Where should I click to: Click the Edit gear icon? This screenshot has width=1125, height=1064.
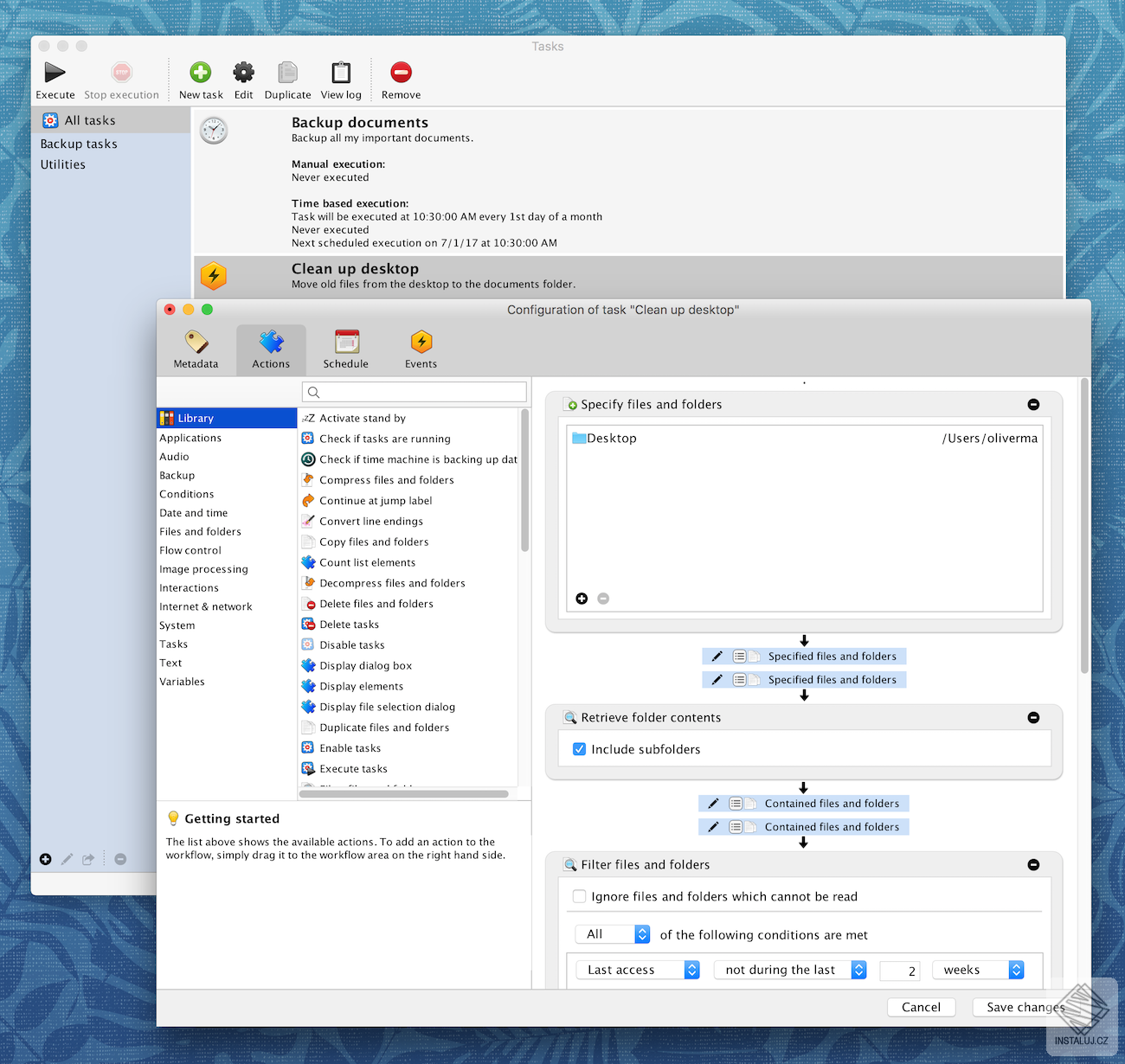(244, 73)
